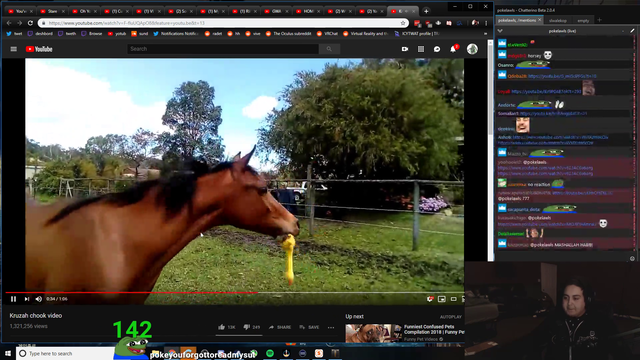
Task: Expand the Chatterino split dropdown chevron
Action: pyautogui.click(x=500, y=31)
